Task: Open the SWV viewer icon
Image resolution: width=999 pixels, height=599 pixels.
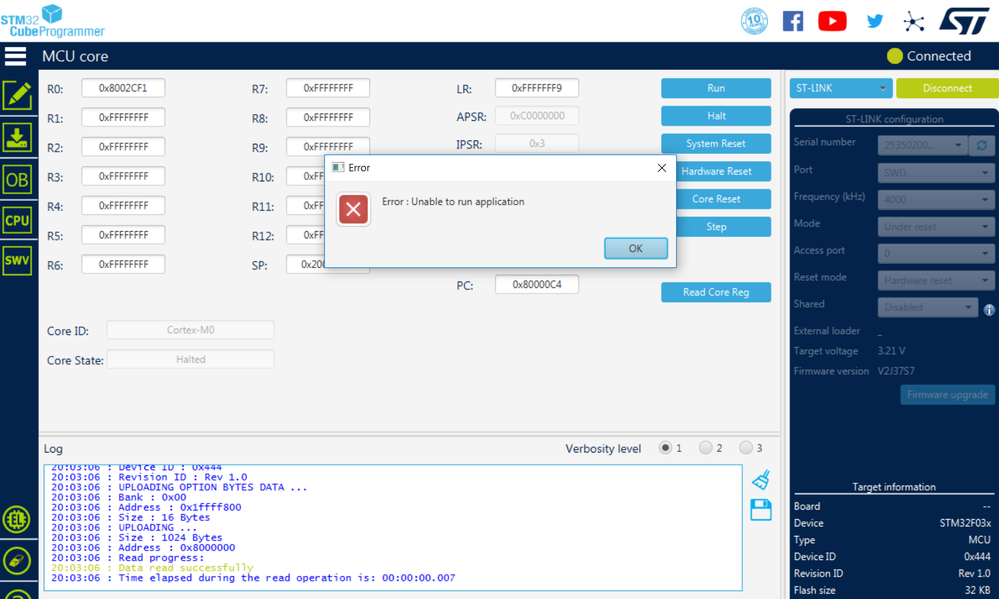Action: (17, 260)
